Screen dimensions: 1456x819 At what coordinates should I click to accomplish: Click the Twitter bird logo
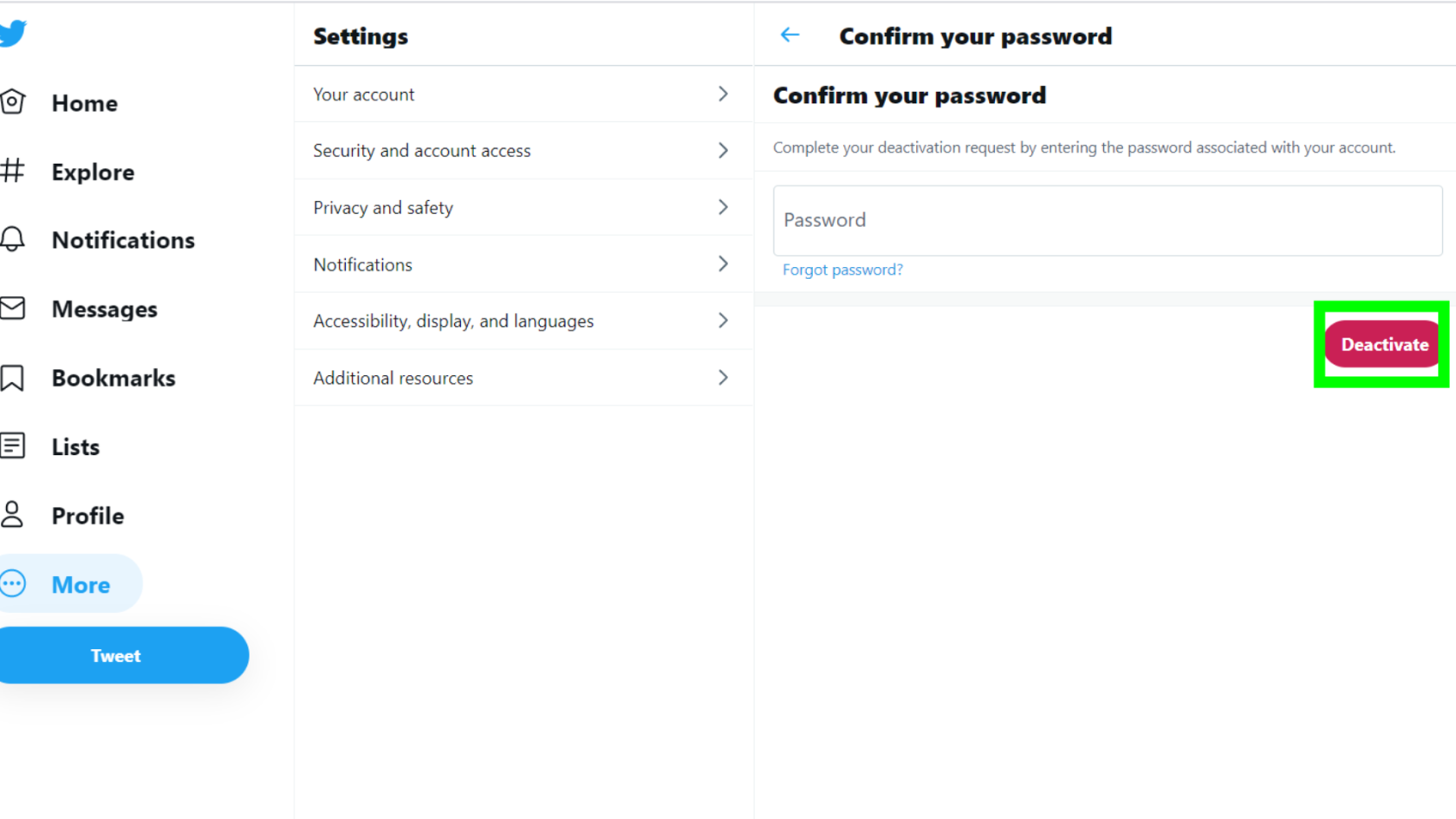tap(12, 34)
